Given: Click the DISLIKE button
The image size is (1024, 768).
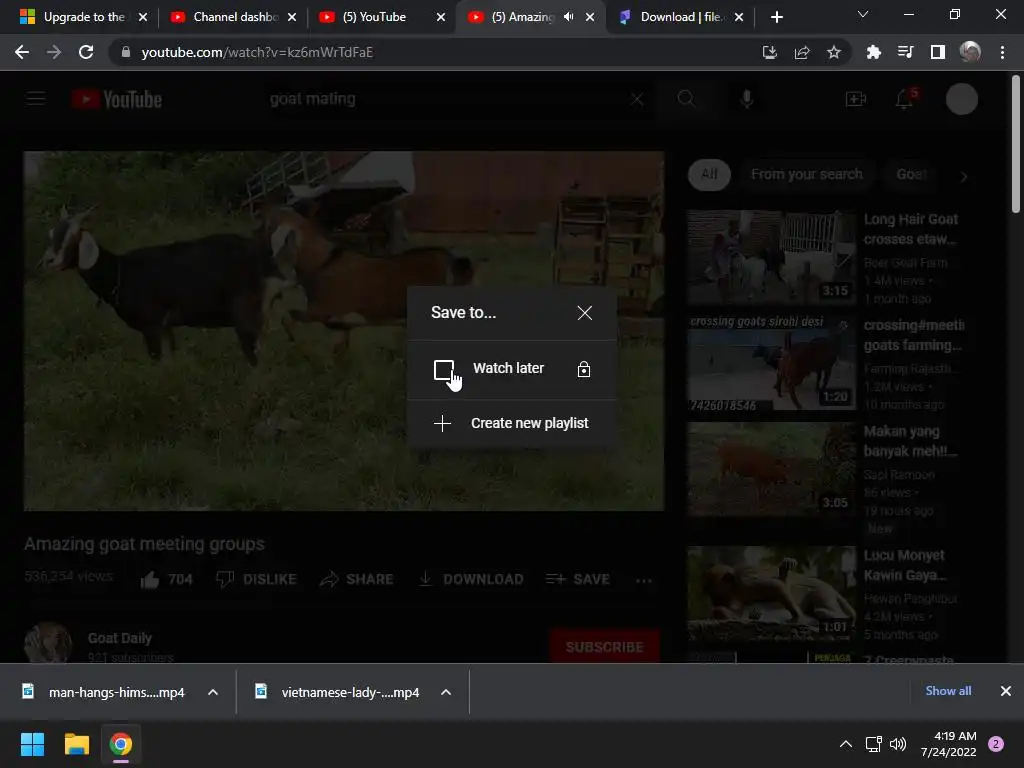Looking at the screenshot, I should 257,579.
